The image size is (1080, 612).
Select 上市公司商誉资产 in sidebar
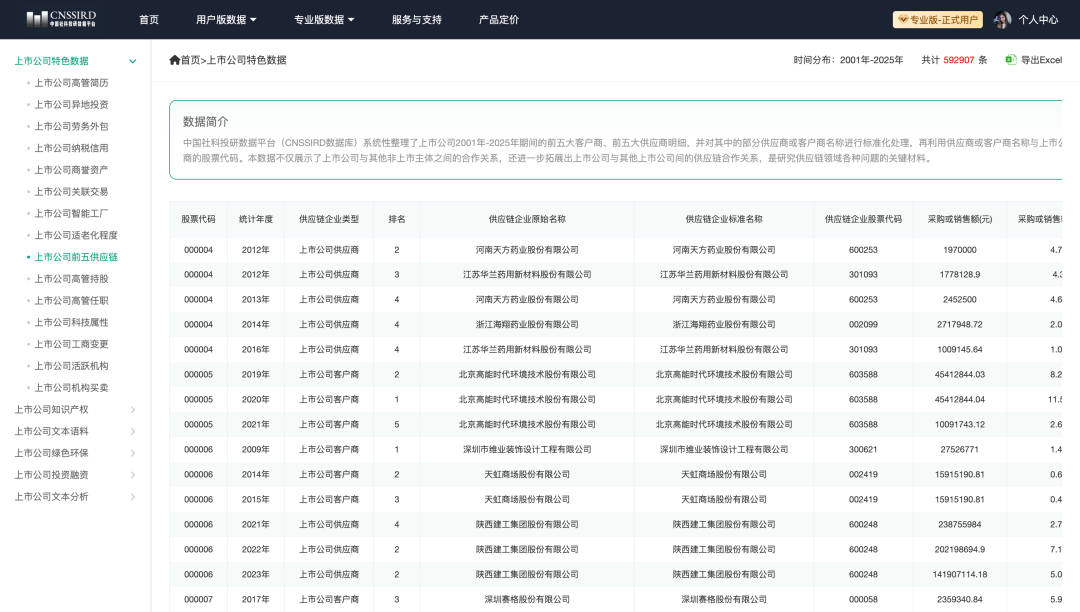click(x=71, y=170)
